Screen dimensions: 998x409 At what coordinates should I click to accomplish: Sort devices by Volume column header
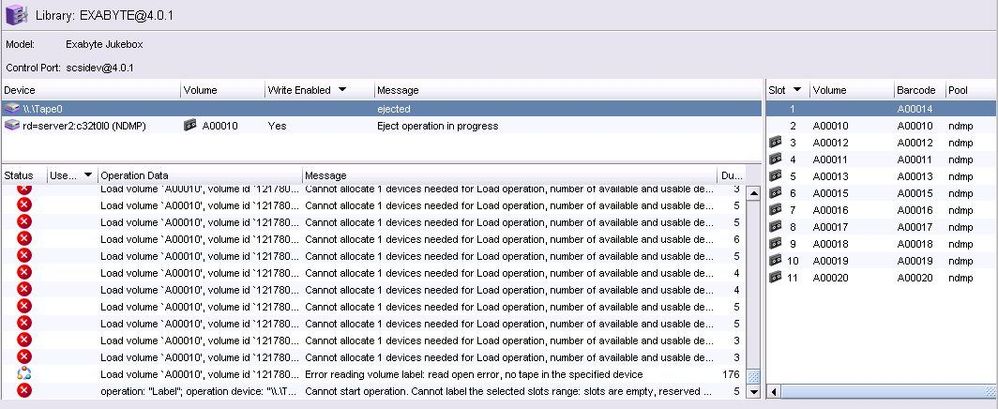coord(223,90)
